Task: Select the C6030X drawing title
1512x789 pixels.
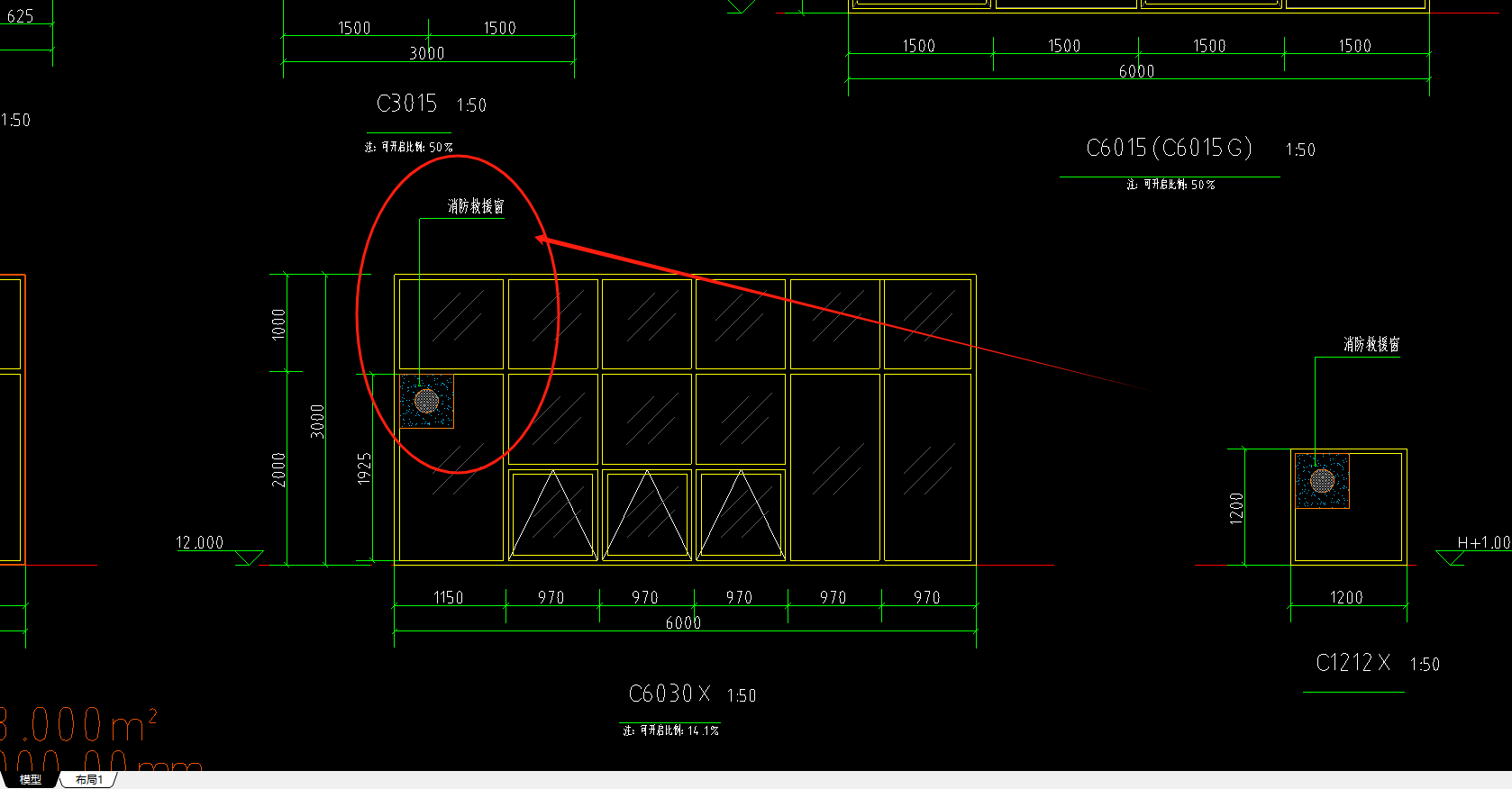Action: tap(669, 694)
